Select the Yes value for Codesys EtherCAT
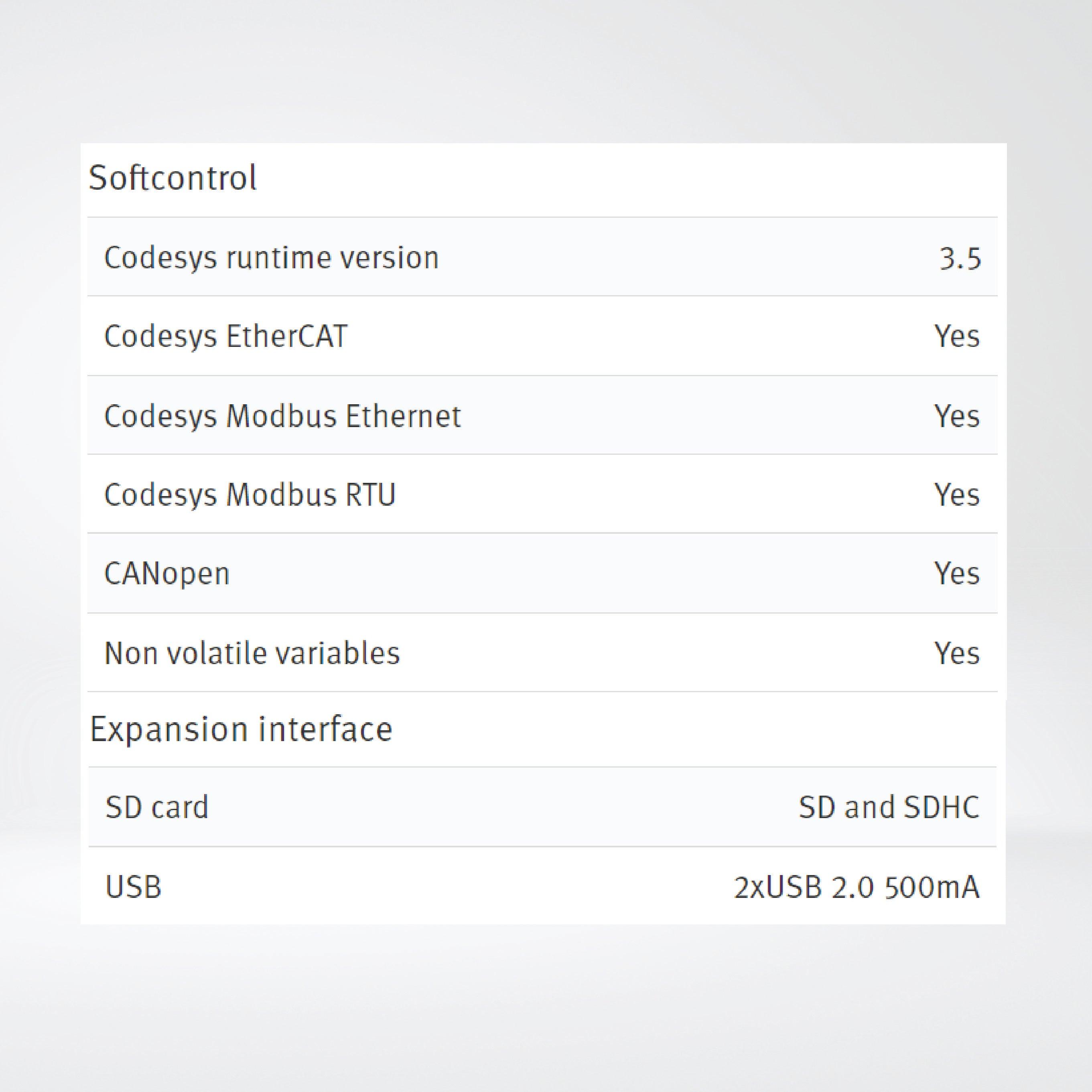This screenshot has height=1092, width=1092. [956, 336]
